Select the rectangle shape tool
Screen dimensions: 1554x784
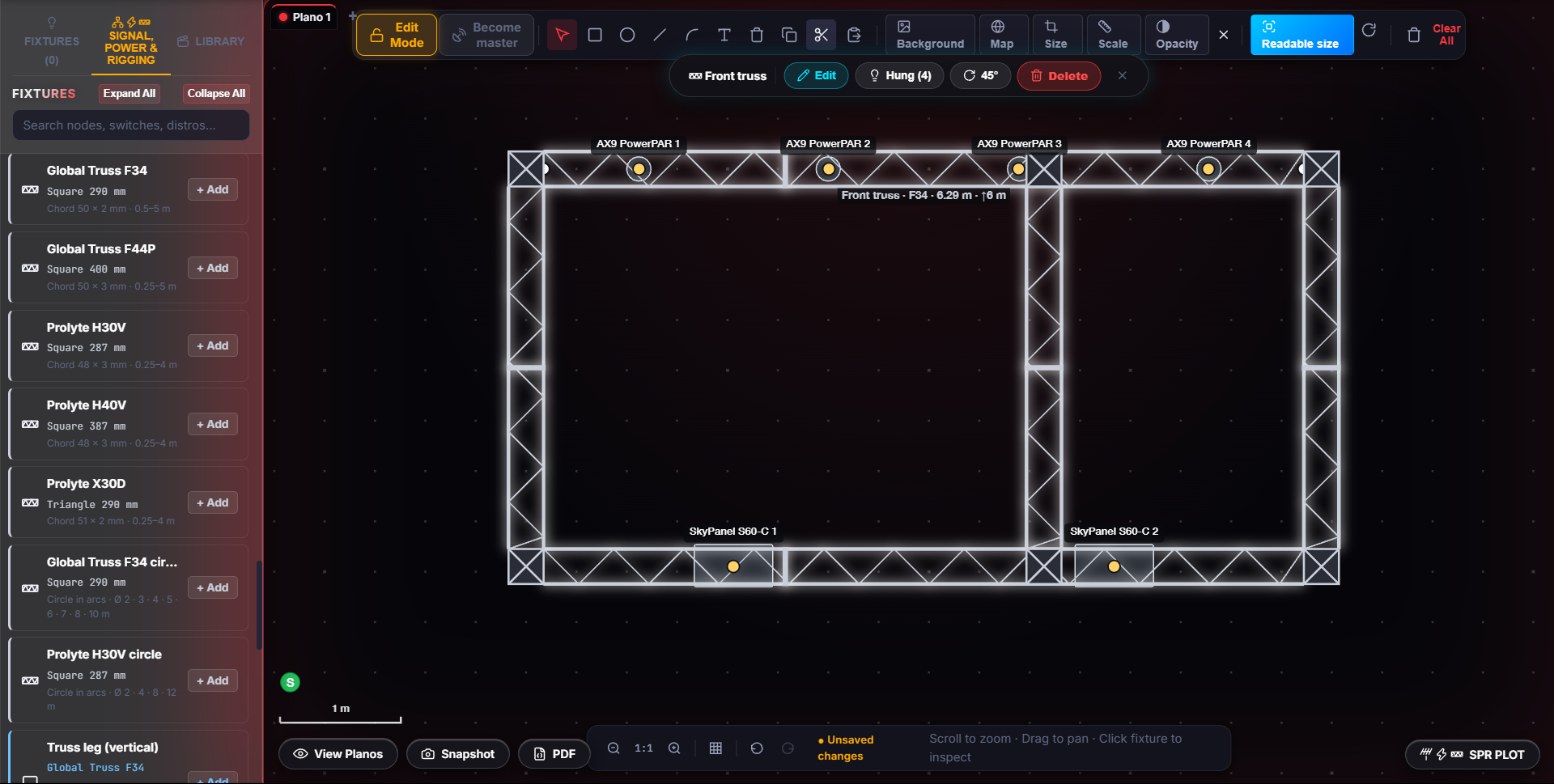click(595, 35)
